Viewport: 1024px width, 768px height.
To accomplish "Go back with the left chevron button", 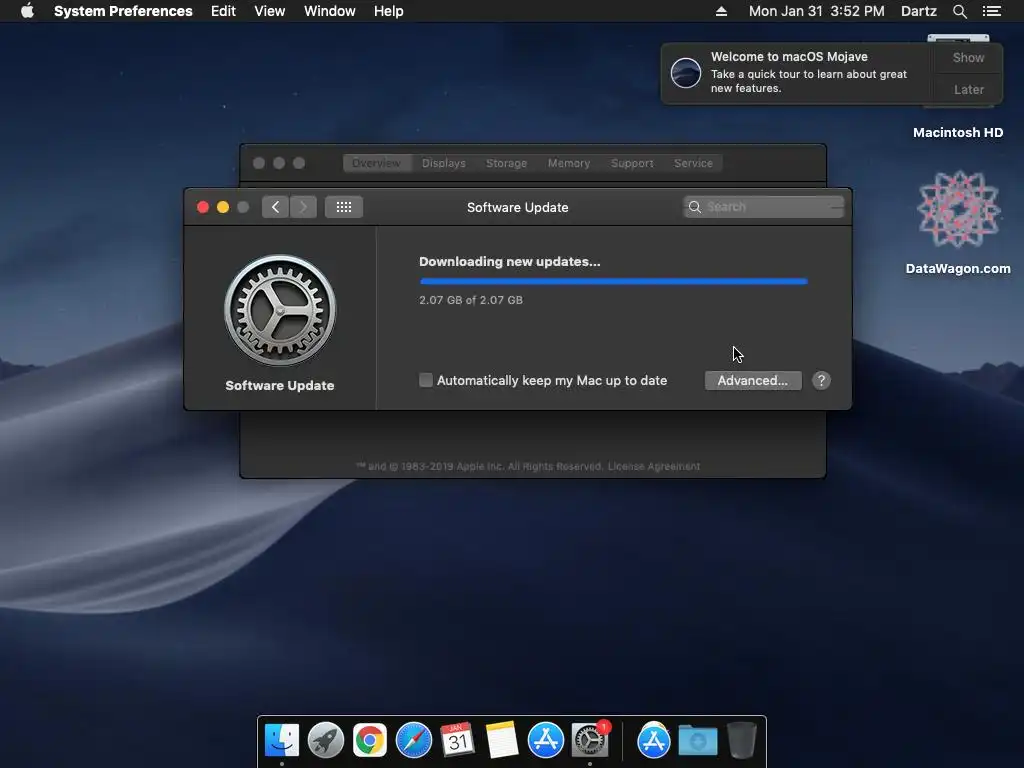I will tap(275, 207).
